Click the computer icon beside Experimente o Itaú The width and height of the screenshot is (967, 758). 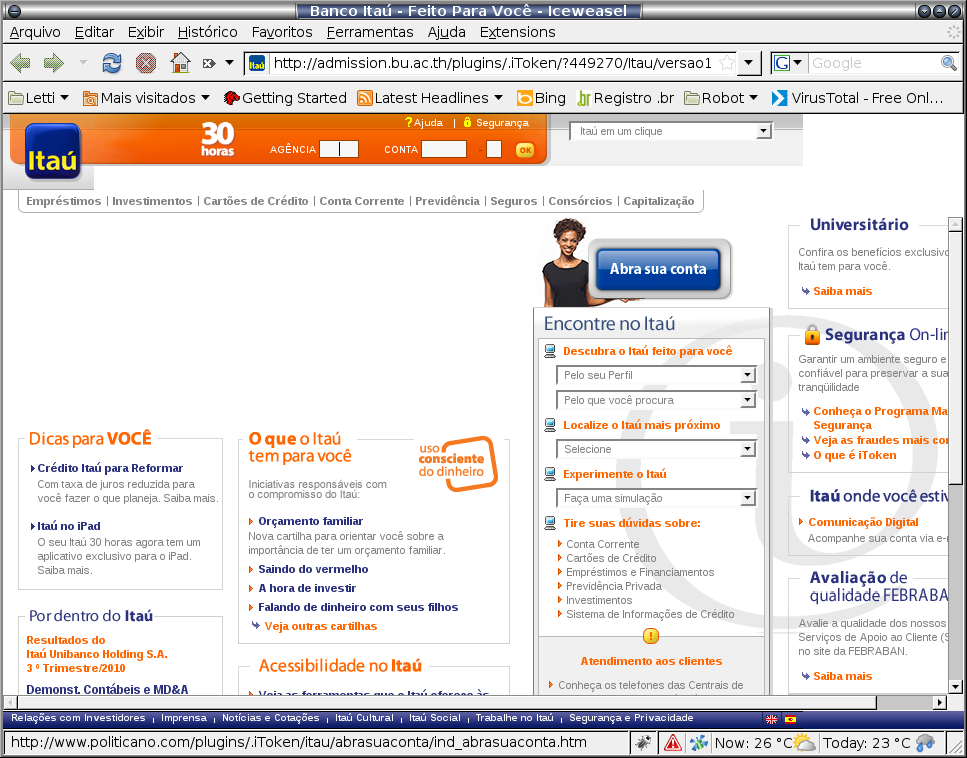pyautogui.click(x=550, y=474)
